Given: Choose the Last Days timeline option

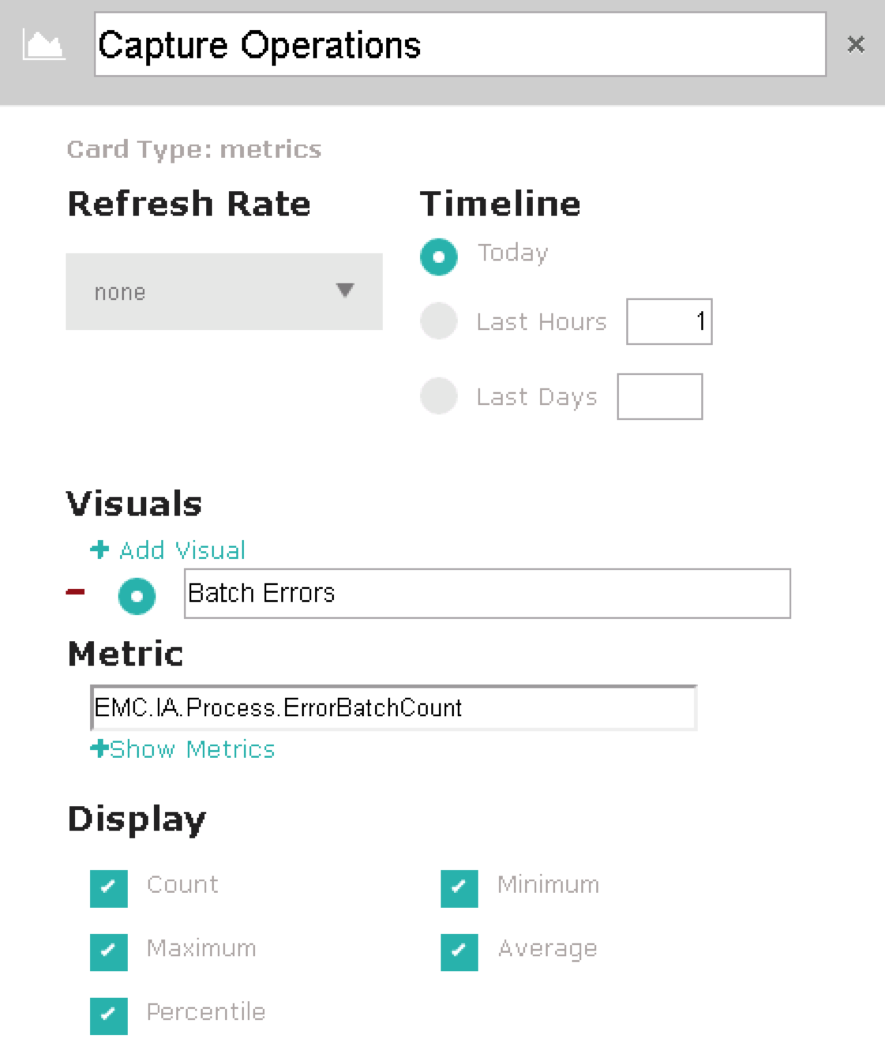Looking at the screenshot, I should 438,396.
